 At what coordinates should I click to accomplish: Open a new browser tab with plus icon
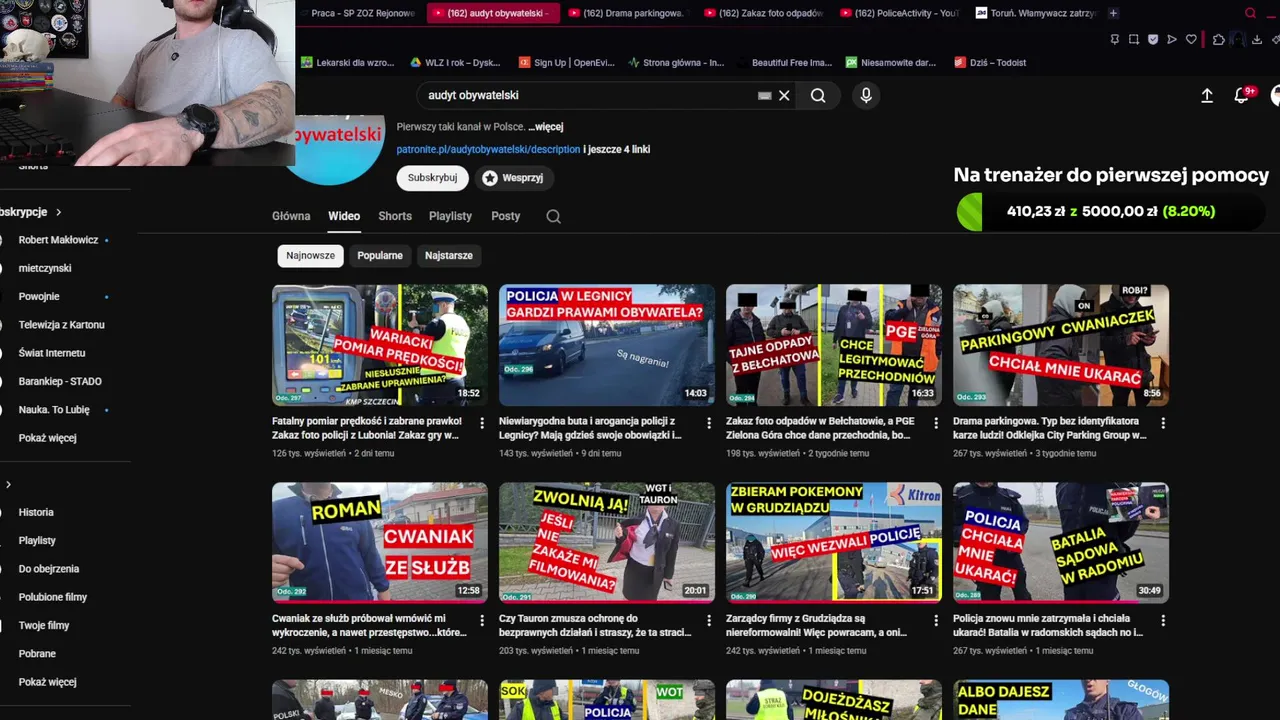click(1113, 13)
